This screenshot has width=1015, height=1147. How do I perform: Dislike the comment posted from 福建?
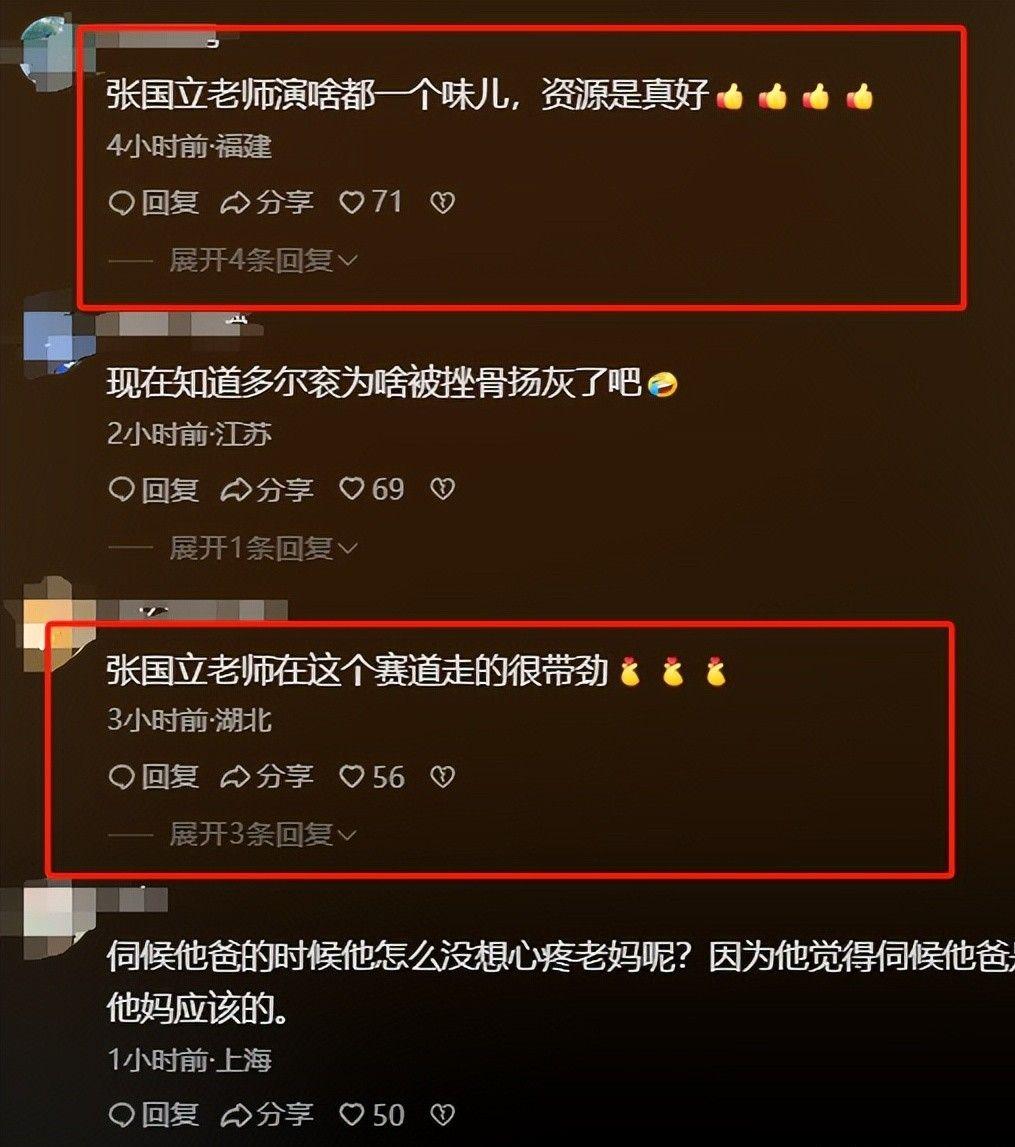[x=442, y=202]
